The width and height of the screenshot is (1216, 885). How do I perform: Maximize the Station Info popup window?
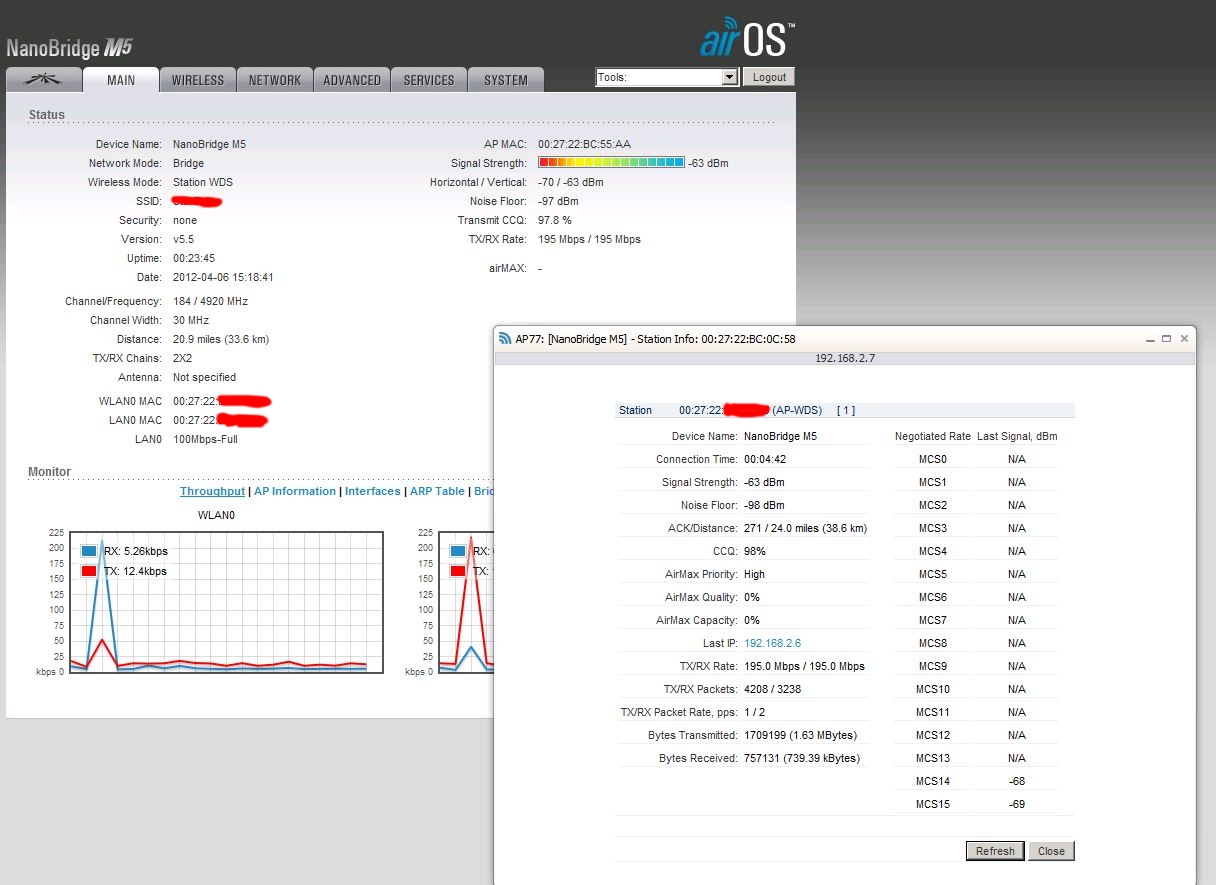click(1166, 339)
